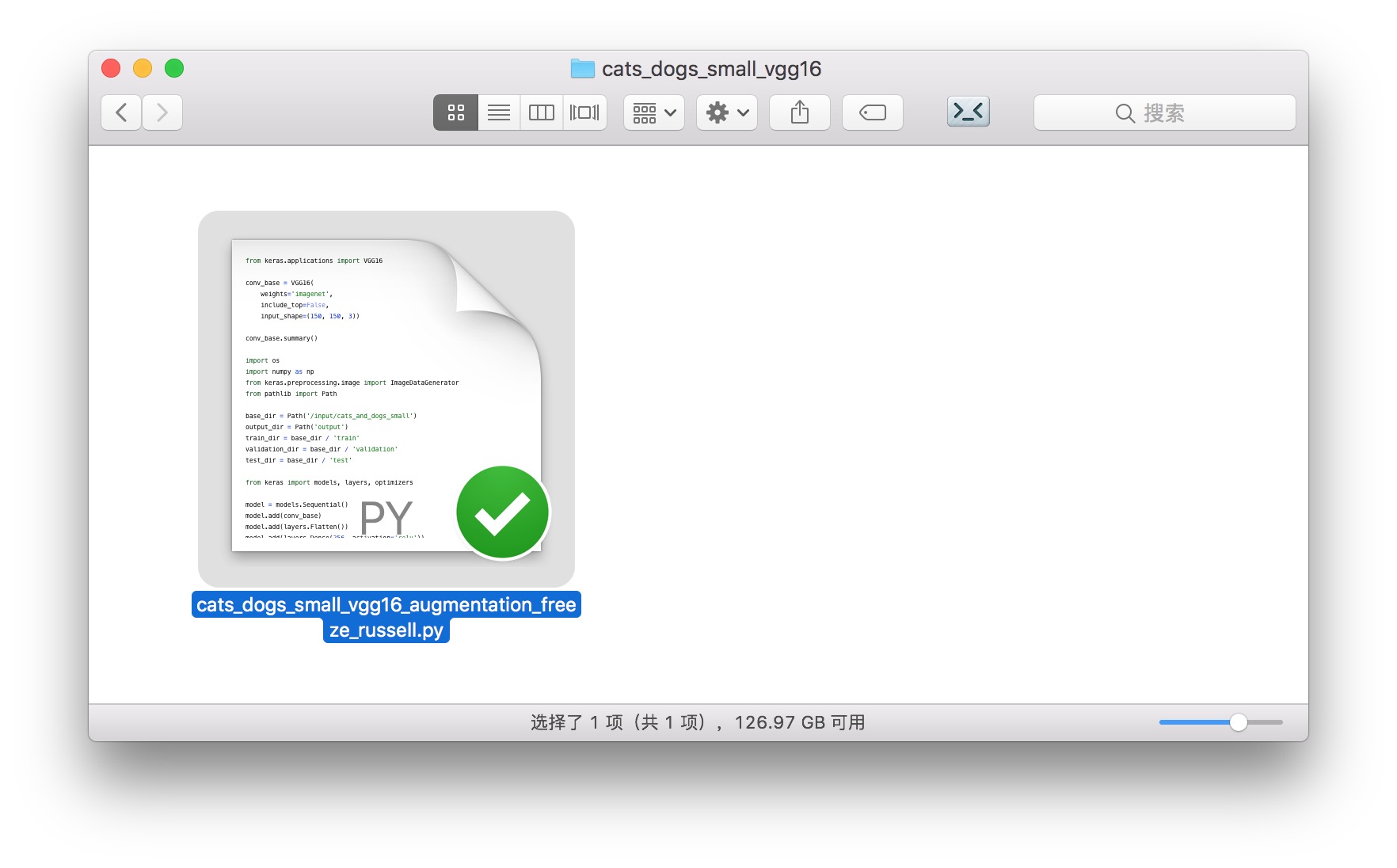Click the cats_dogs_small_vgg16 window title
Viewport: 1397px width, 868px height.
[x=711, y=69]
